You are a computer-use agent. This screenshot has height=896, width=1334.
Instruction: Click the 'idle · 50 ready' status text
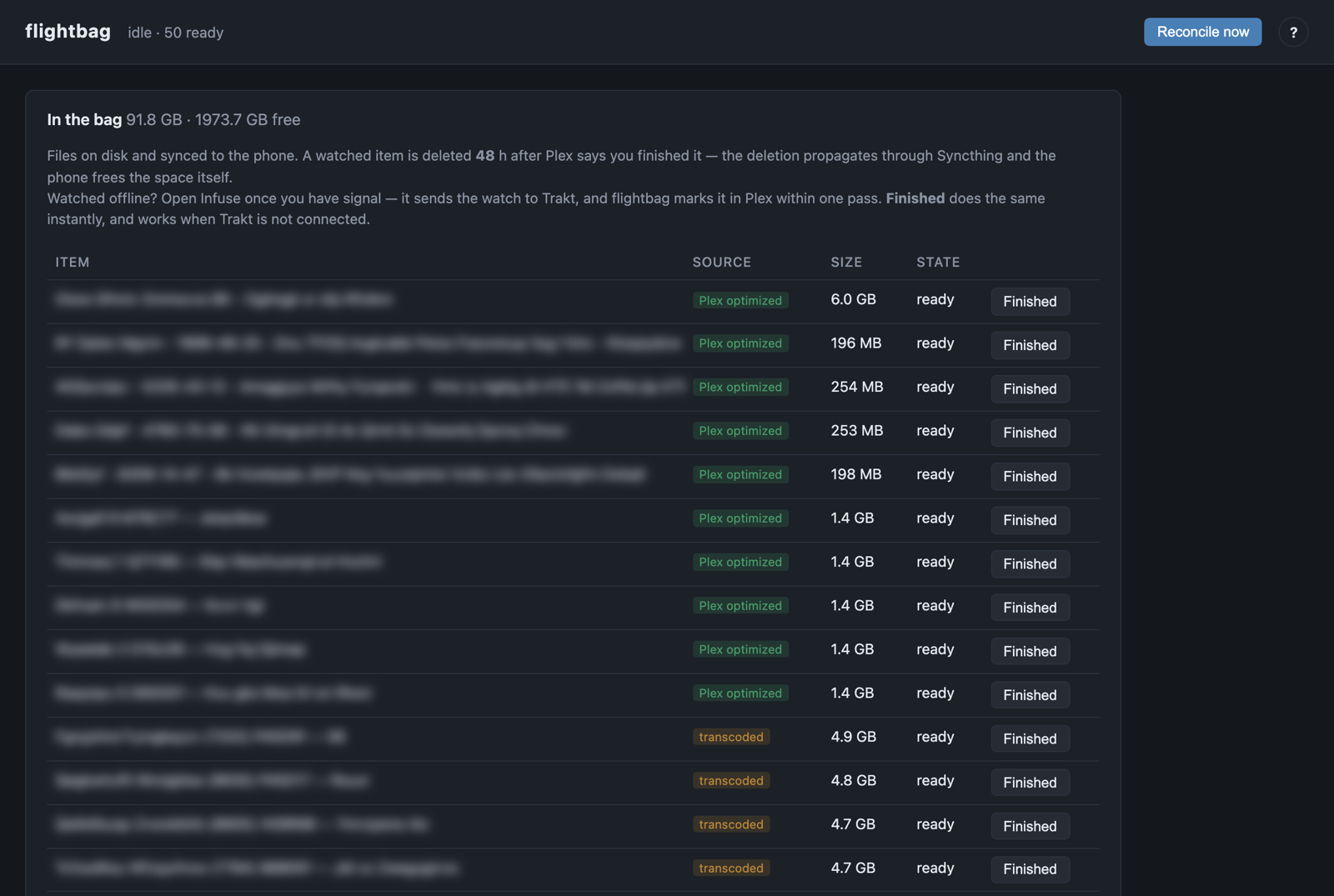click(176, 33)
